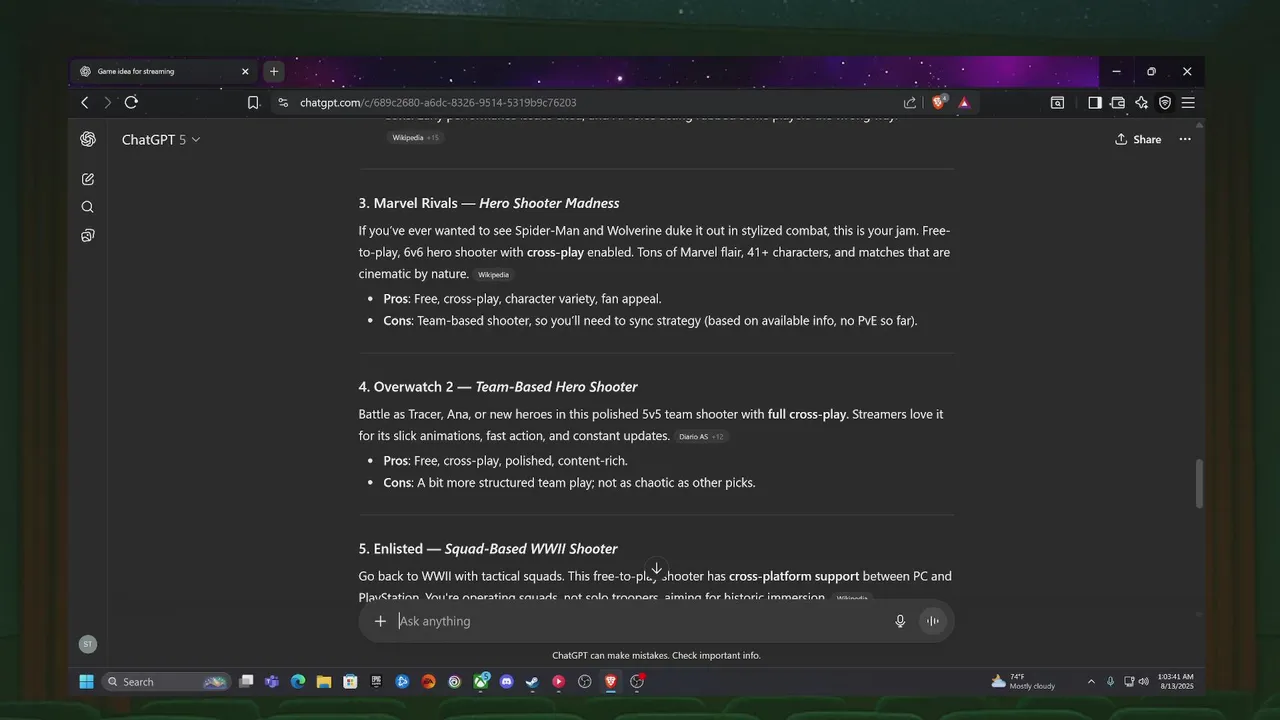Open Steam from the taskbar
Image resolution: width=1280 pixels, height=720 pixels.
click(532, 682)
